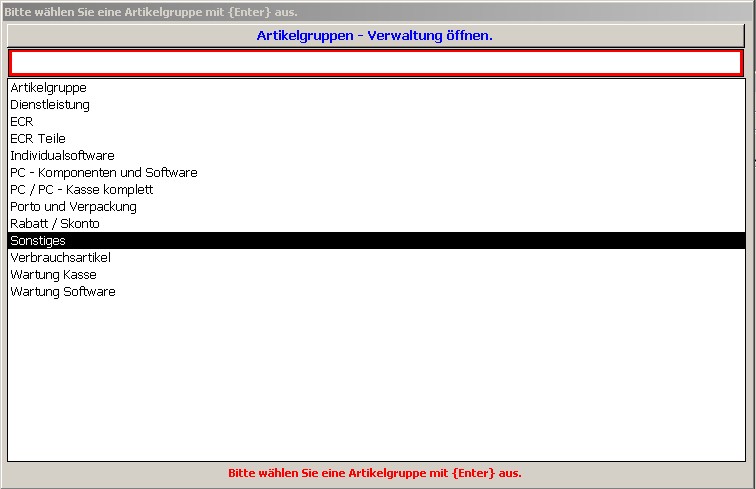Click the red hint text at bottom
This screenshot has width=756, height=489.
coord(375,473)
